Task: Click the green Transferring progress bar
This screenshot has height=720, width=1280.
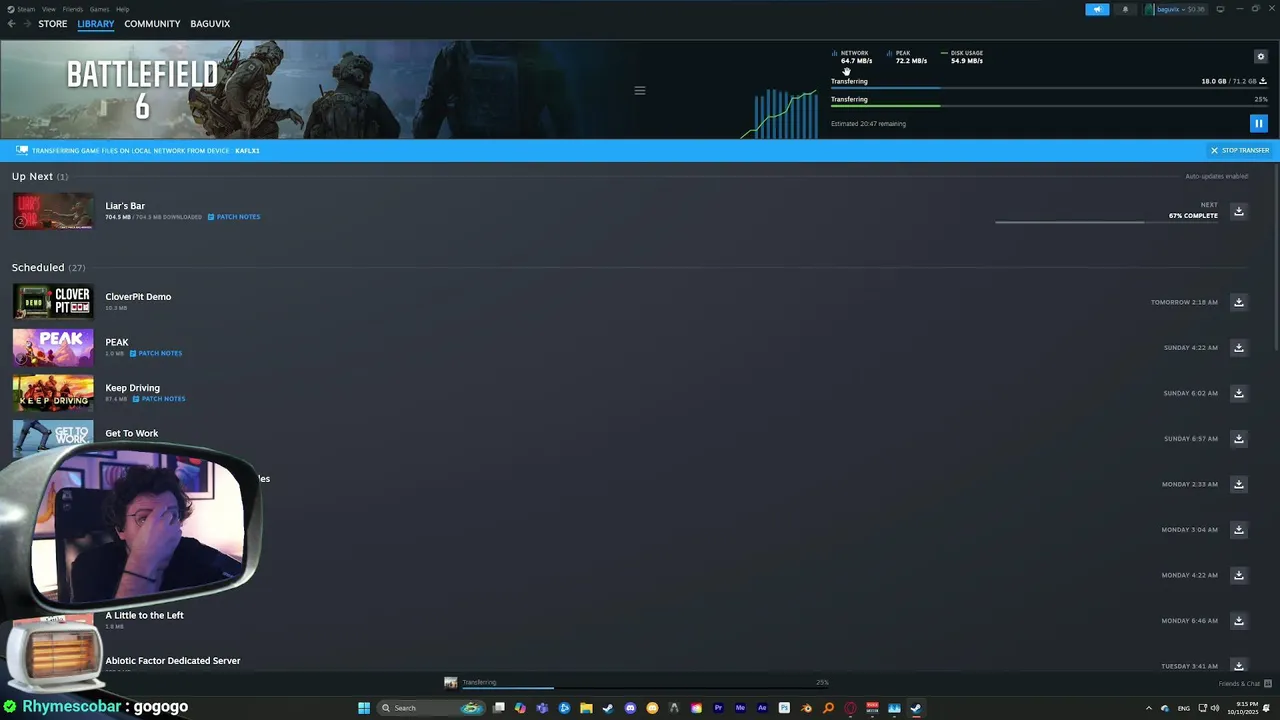Action: [x=1049, y=106]
